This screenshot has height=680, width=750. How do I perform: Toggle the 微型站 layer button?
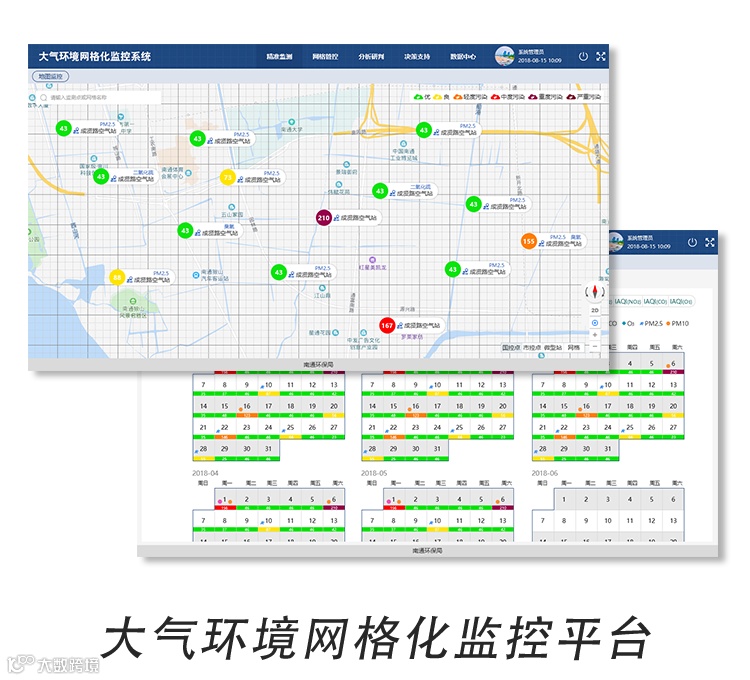click(552, 348)
